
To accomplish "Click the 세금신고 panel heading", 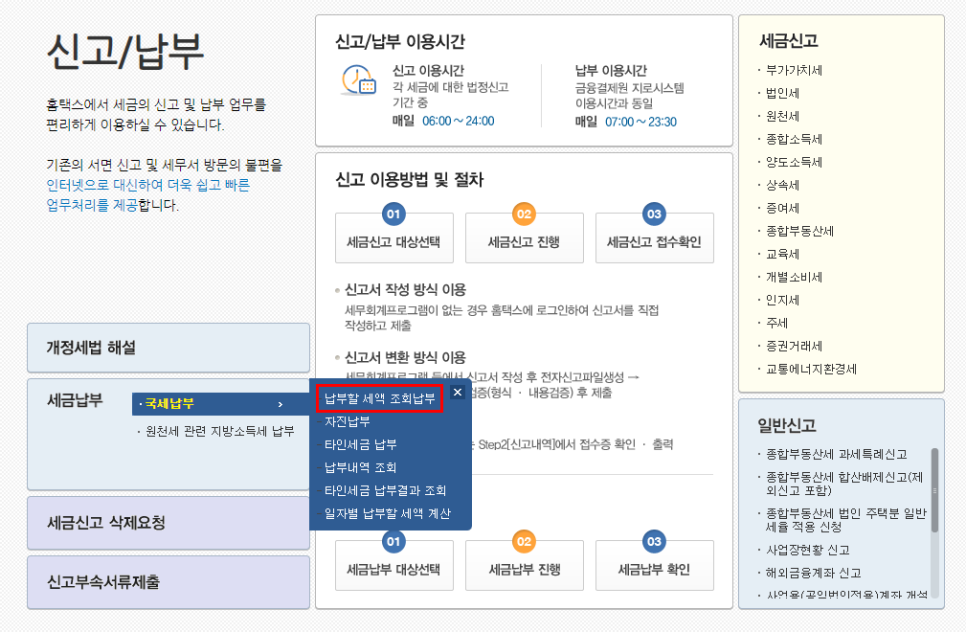I will [789, 41].
